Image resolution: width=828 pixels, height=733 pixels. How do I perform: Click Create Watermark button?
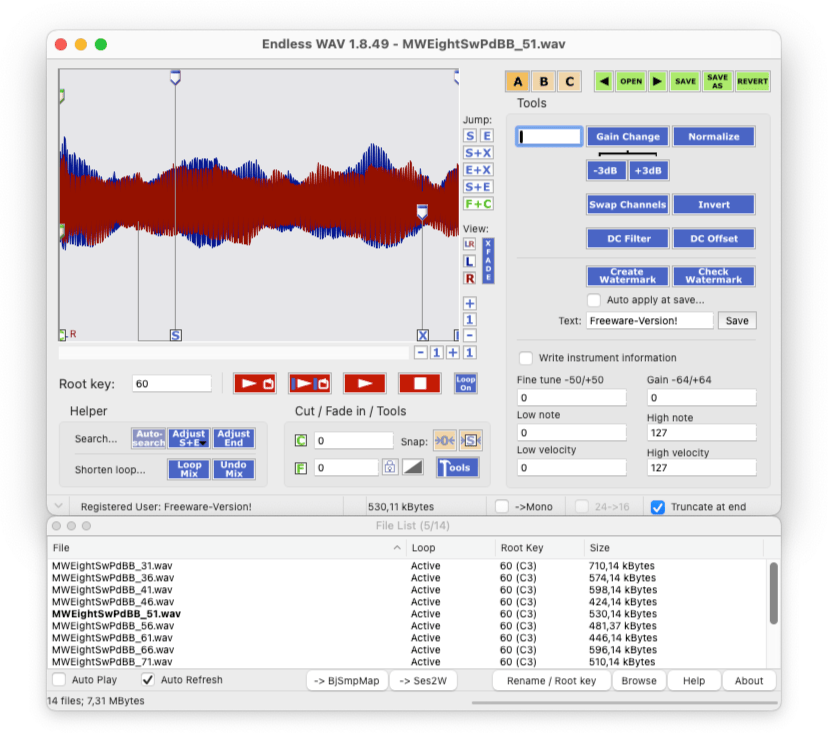pyautogui.click(x=628, y=276)
